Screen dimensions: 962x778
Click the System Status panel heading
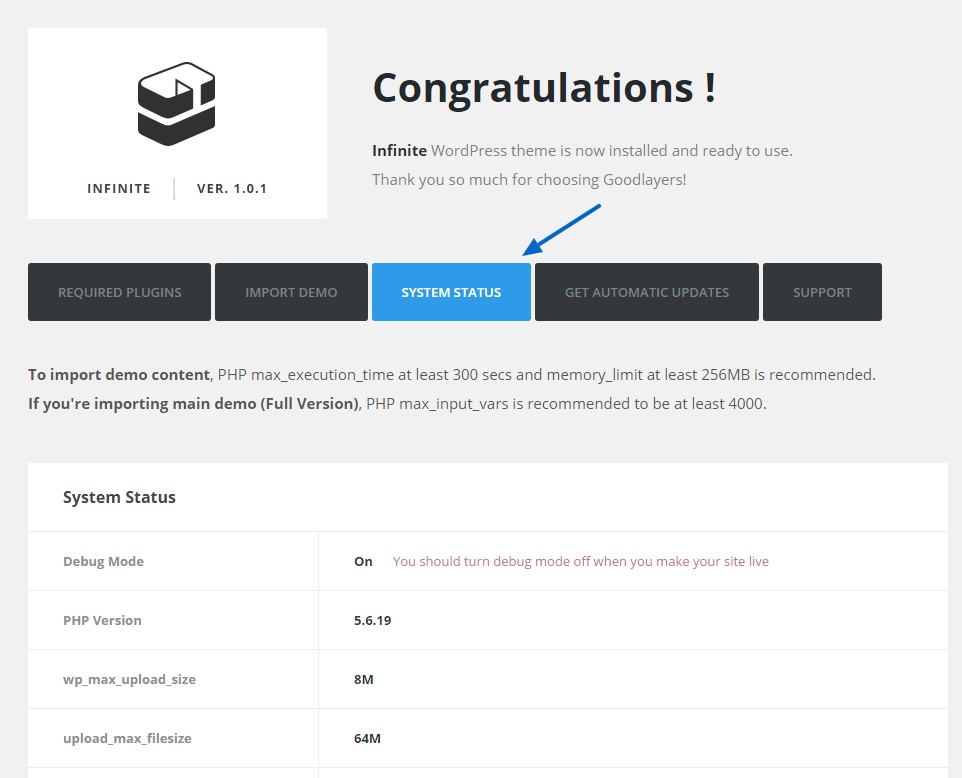[119, 497]
